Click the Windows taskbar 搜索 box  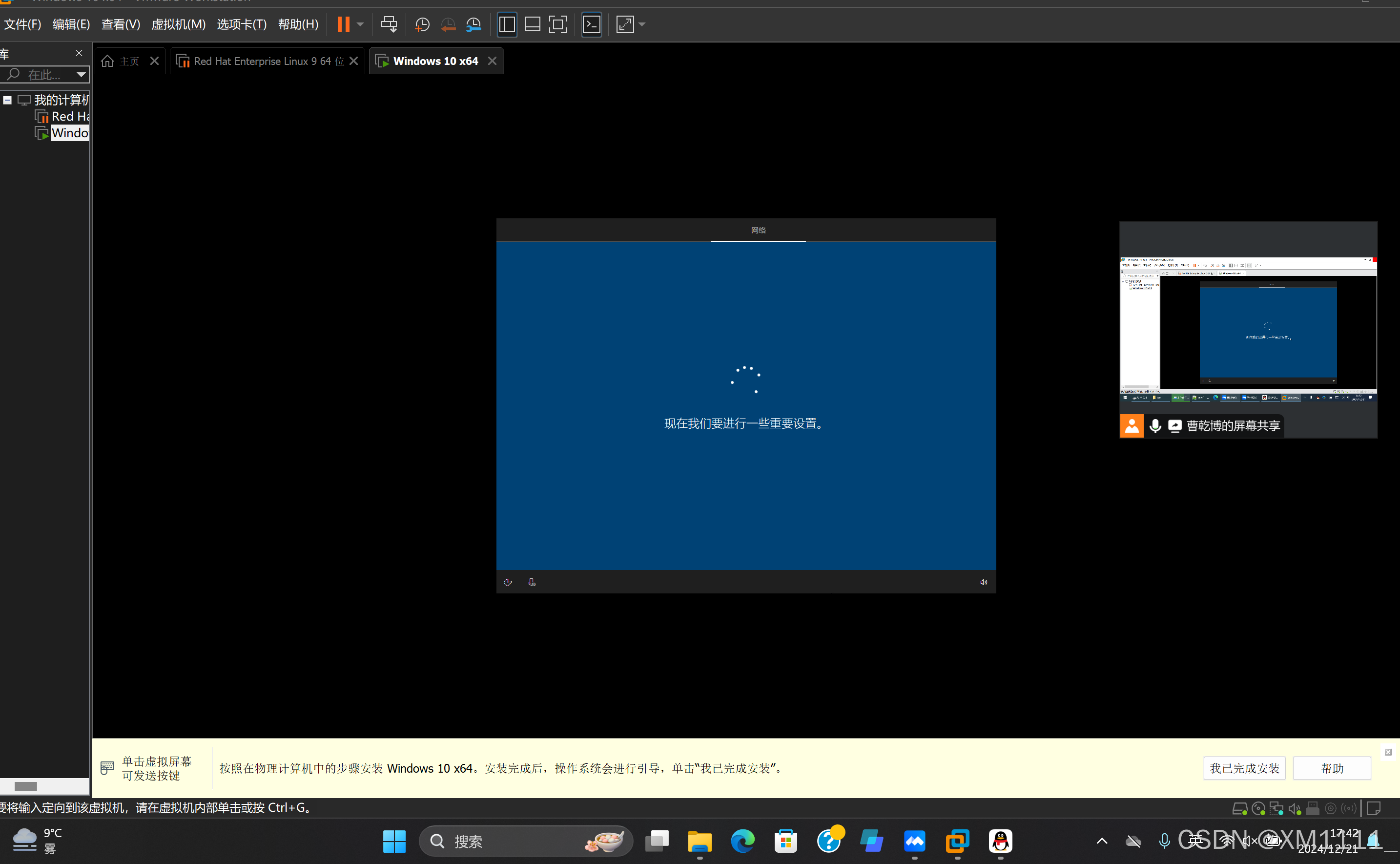[x=526, y=841]
